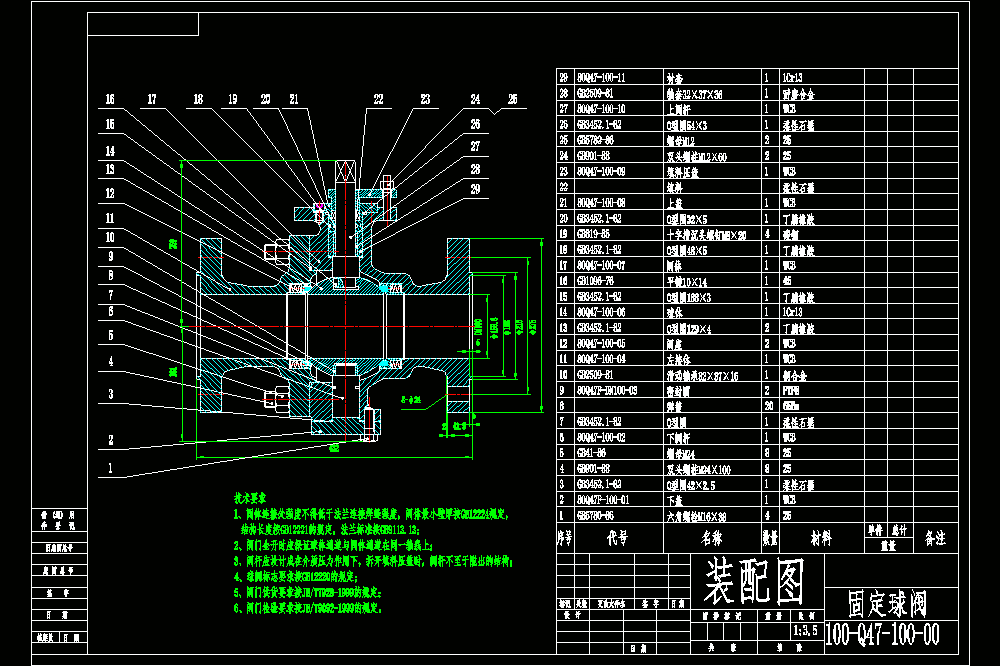Select part code 80Q47-100-10
1000x666 pixels.
click(601, 108)
